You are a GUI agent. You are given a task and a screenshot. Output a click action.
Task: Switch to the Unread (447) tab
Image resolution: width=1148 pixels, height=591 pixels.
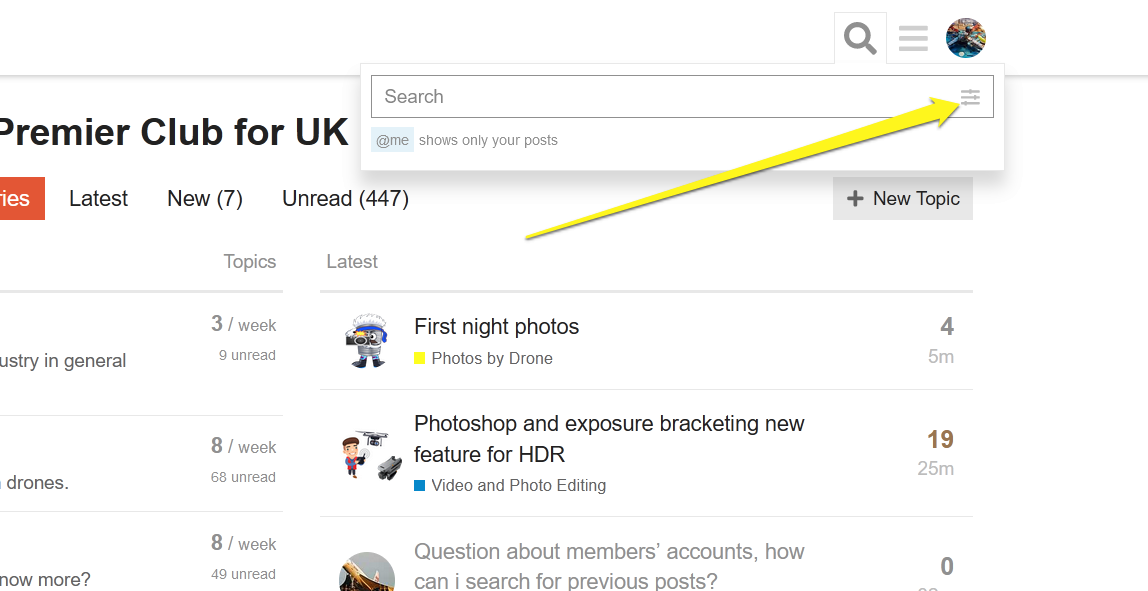pyautogui.click(x=345, y=199)
